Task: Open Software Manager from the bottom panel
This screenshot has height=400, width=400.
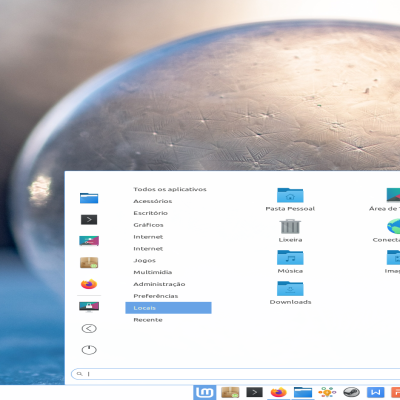Action: point(230,392)
